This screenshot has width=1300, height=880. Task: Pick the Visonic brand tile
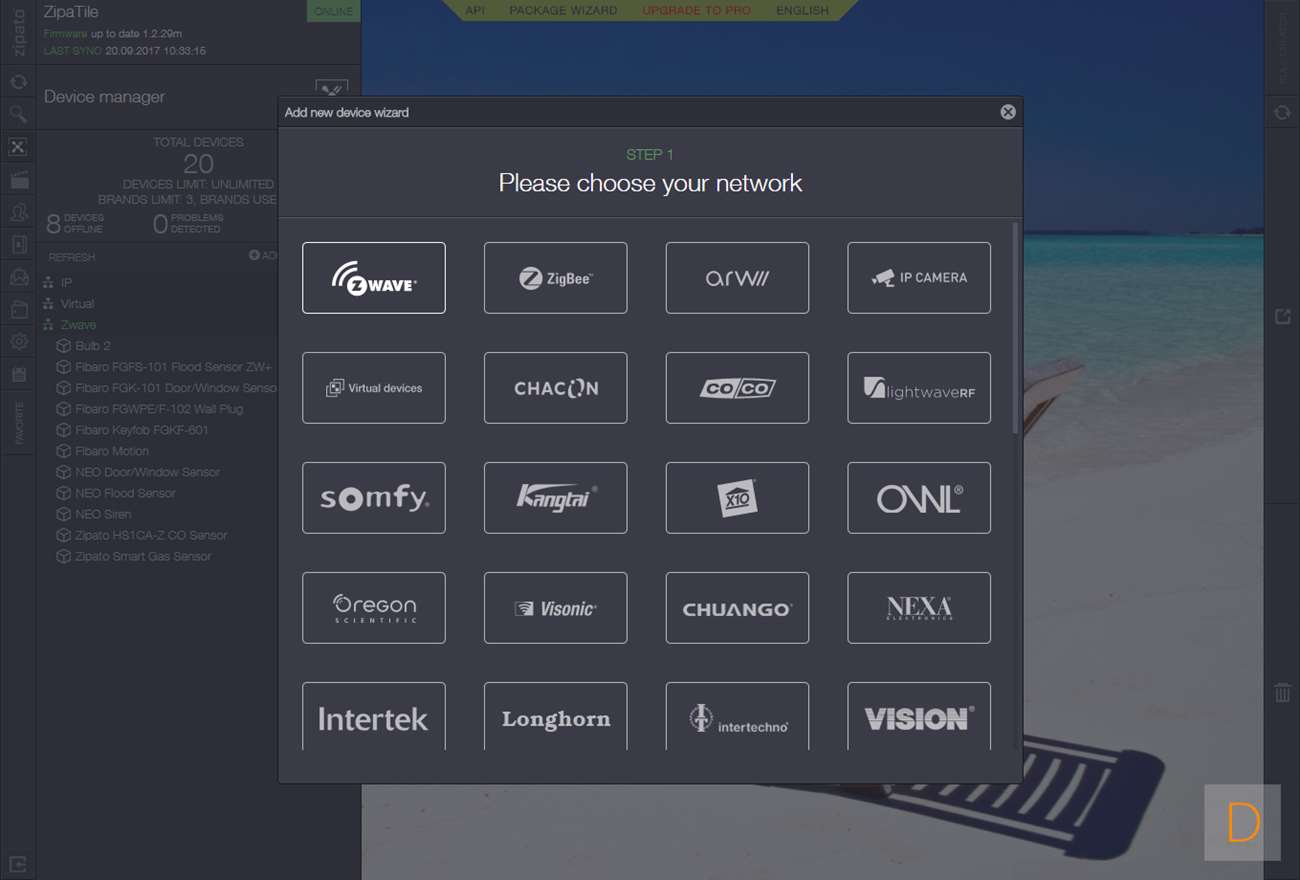[556, 608]
